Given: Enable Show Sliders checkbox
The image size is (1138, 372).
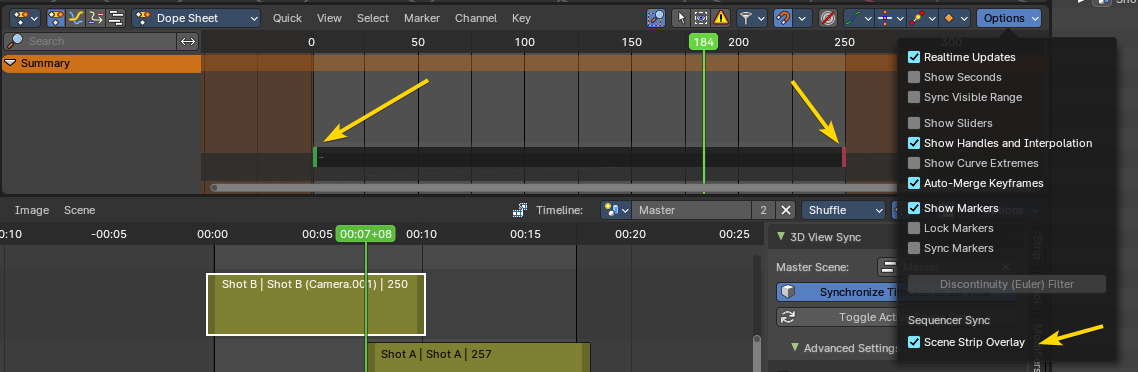Looking at the screenshot, I should [x=914, y=123].
